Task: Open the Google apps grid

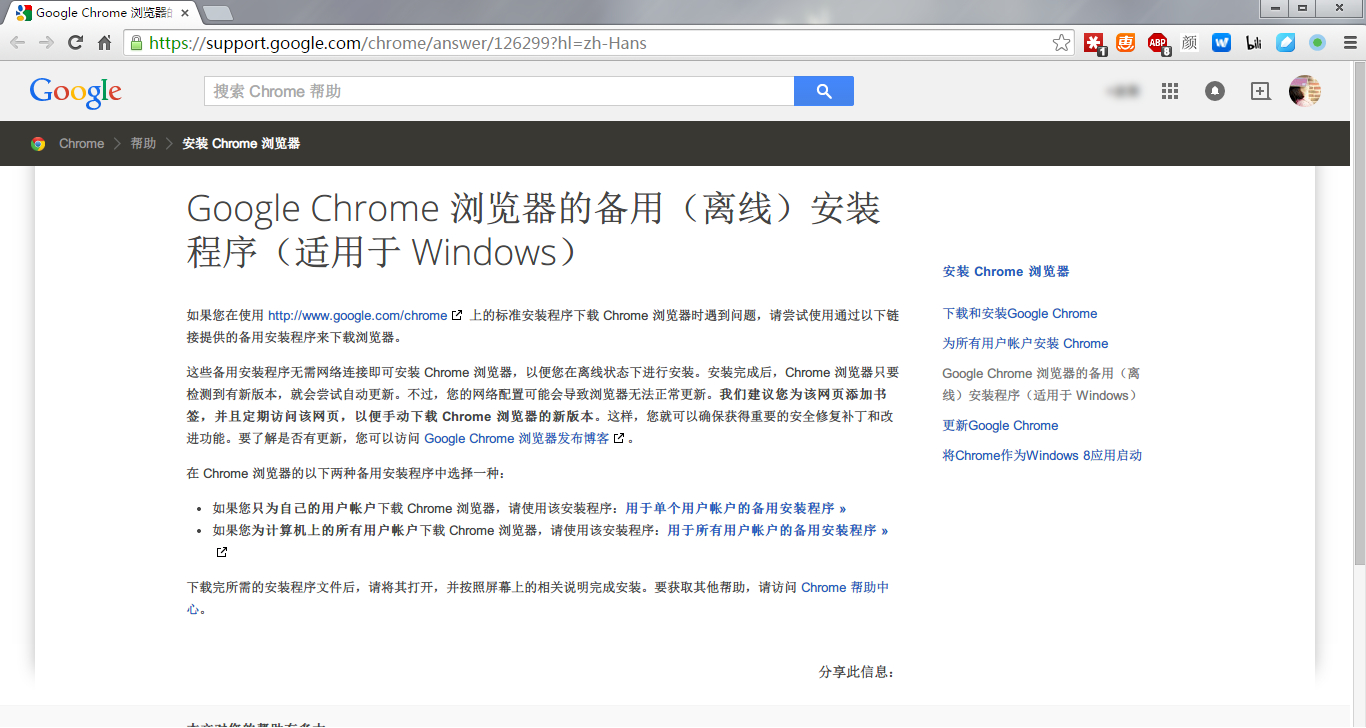Action: [x=1170, y=91]
